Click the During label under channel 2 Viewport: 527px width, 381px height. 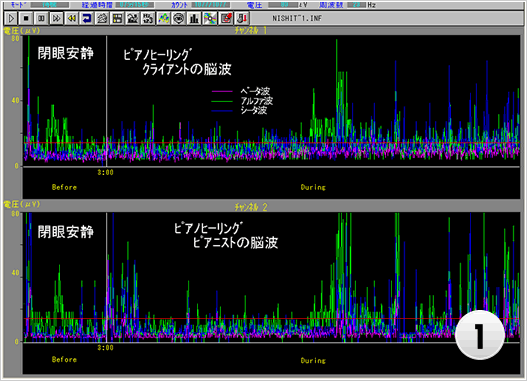313,361
